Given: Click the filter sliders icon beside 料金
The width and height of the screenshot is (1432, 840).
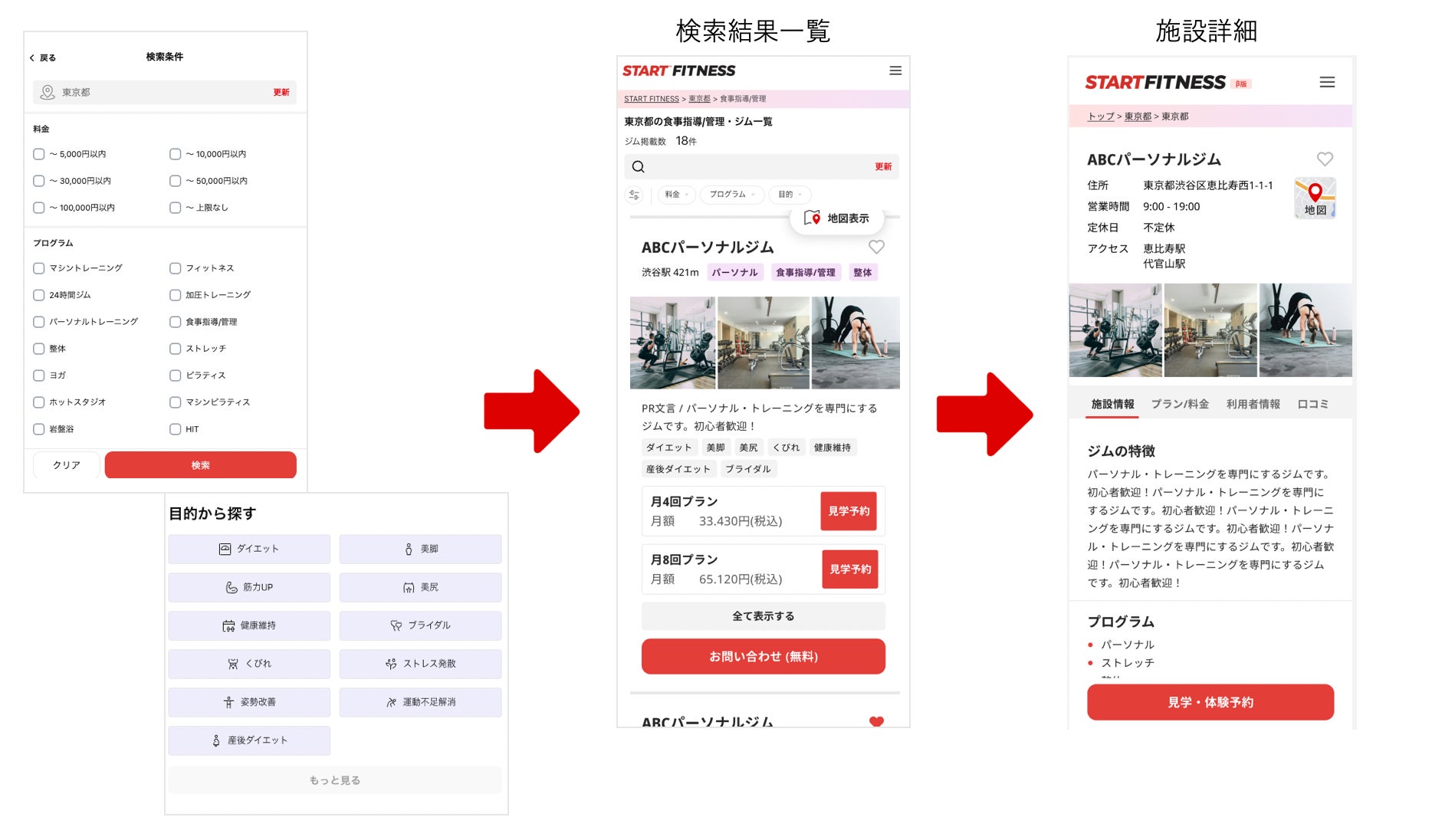Looking at the screenshot, I should (634, 195).
